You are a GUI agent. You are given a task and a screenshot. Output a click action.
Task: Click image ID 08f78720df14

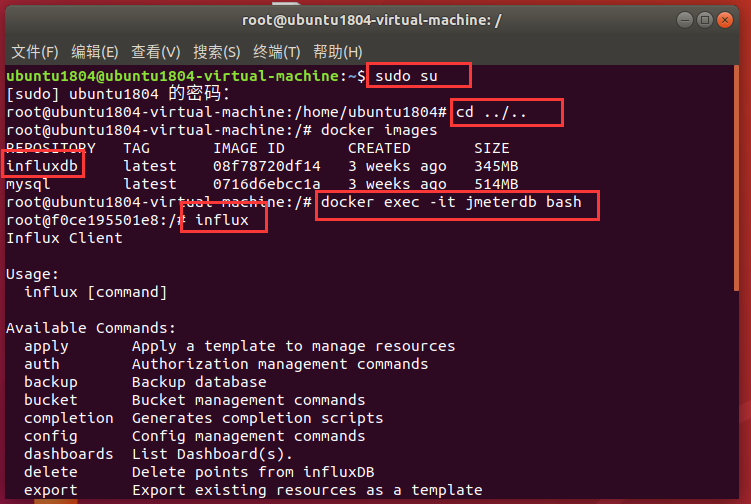click(x=267, y=166)
